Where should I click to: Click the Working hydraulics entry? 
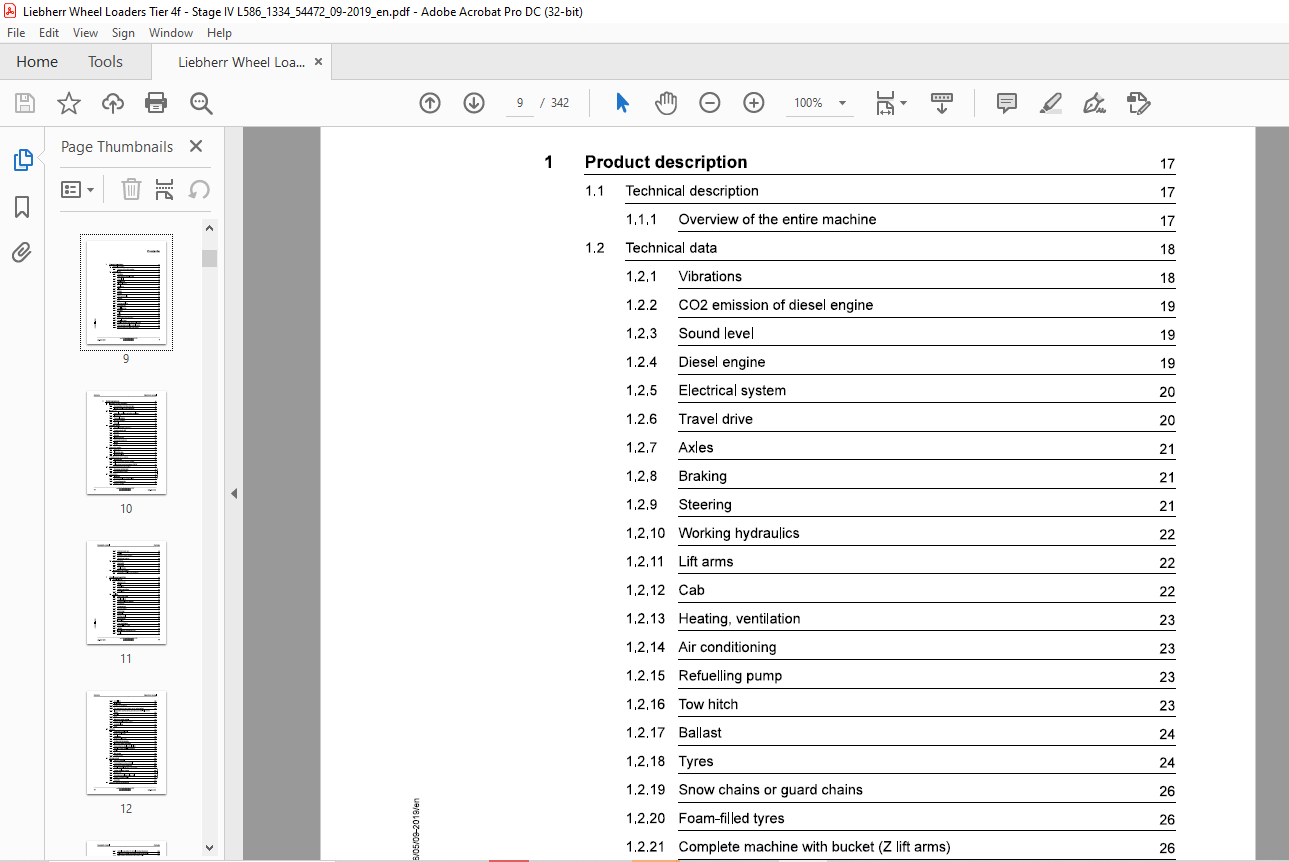tap(739, 533)
